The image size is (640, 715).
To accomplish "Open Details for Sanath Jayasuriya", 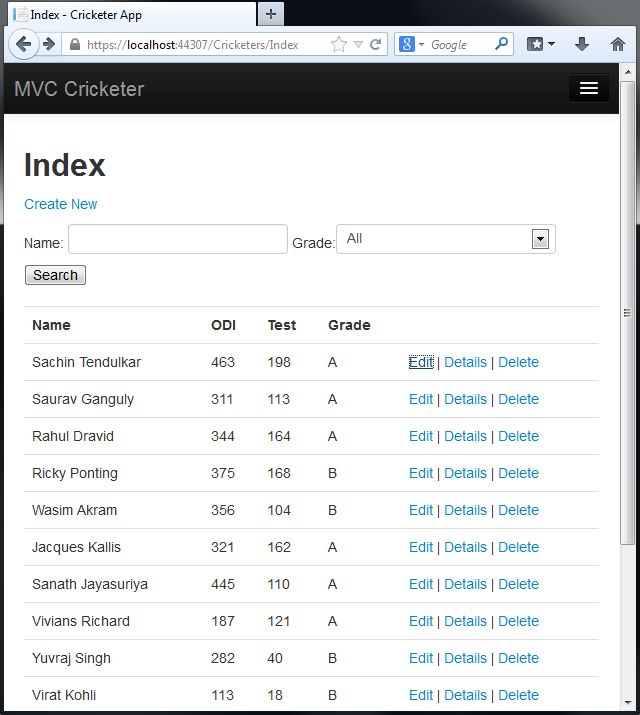I will pos(465,584).
